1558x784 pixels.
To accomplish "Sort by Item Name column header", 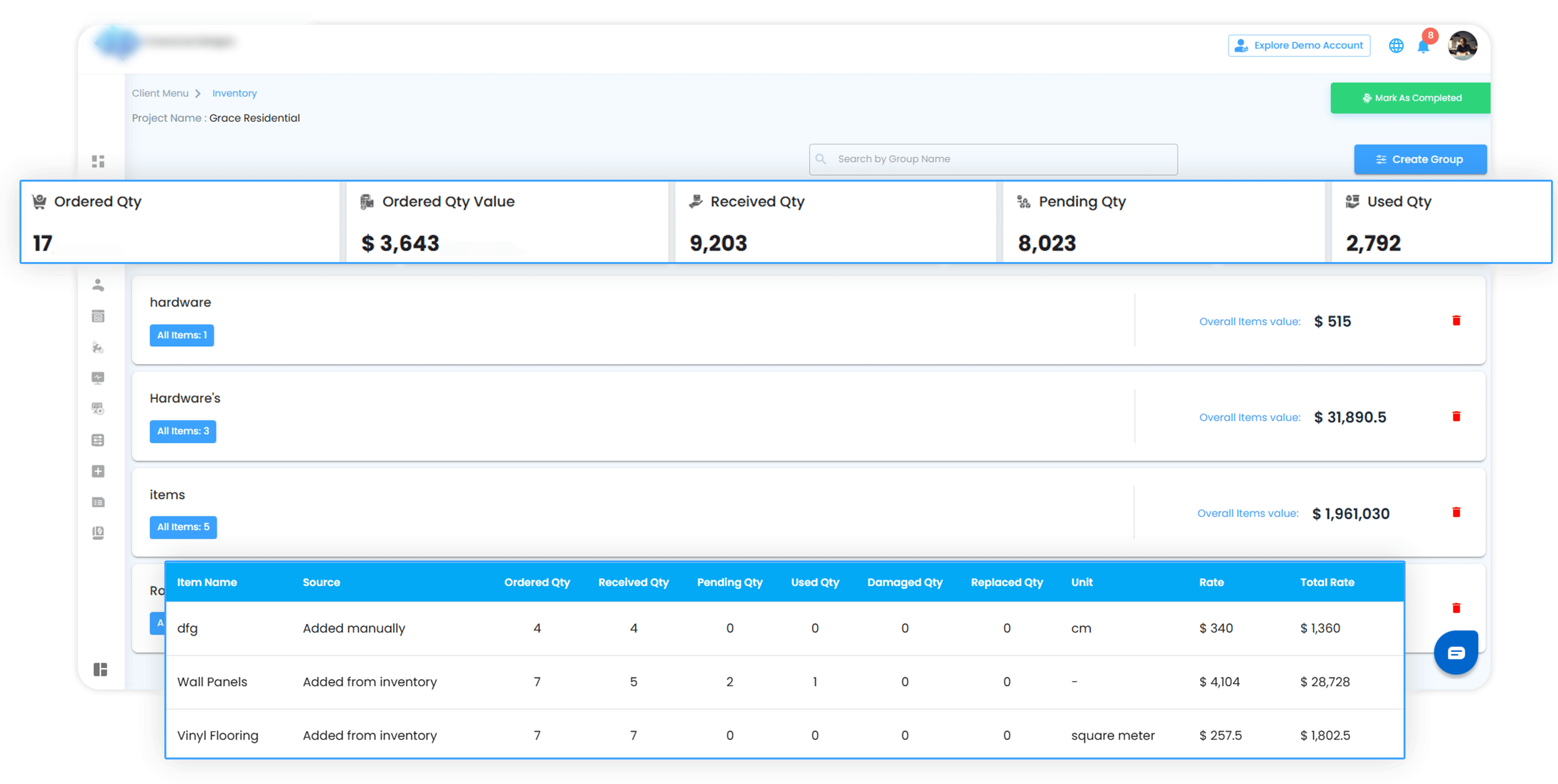I will click(207, 583).
